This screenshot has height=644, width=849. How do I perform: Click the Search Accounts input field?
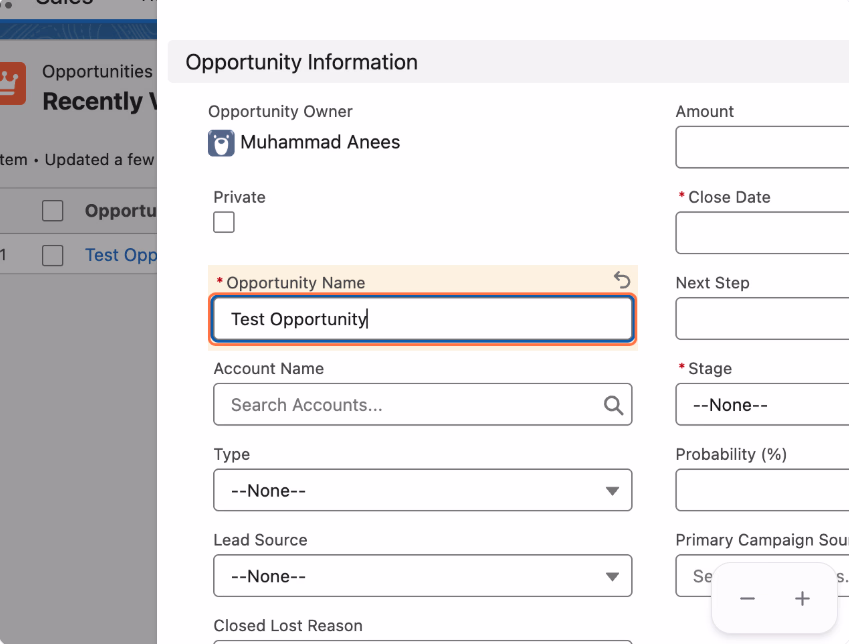(x=422, y=405)
